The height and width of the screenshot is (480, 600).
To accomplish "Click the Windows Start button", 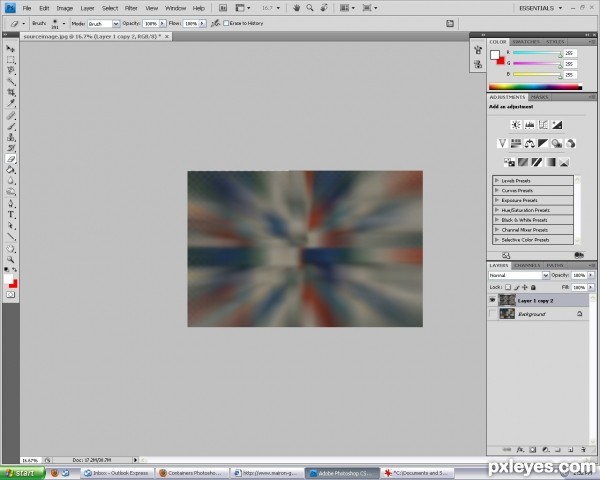I will click(x=21, y=473).
